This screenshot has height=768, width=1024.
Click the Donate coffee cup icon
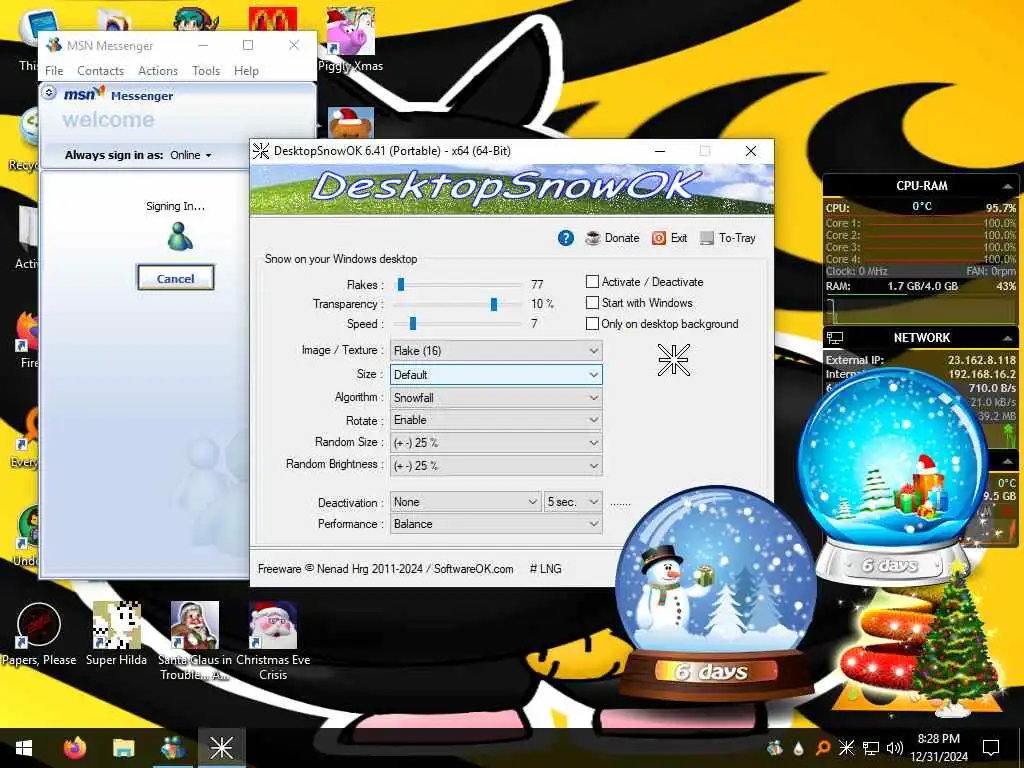pos(592,238)
